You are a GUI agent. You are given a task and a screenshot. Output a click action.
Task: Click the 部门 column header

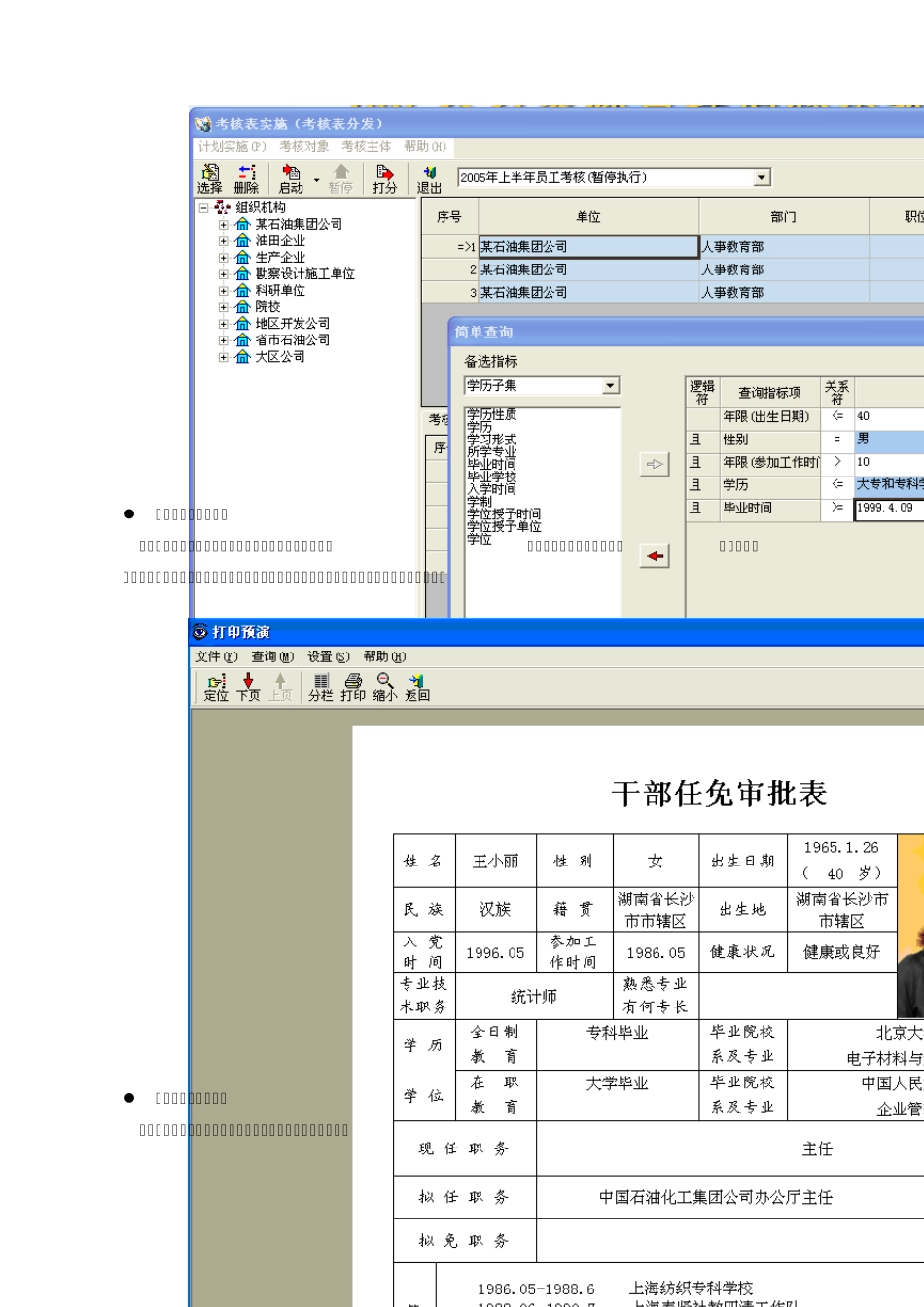(783, 217)
